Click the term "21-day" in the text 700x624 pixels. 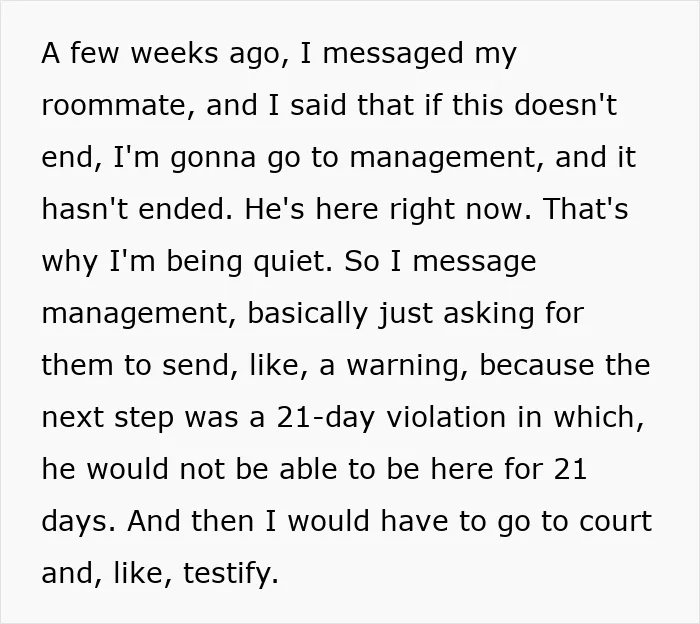click(x=325, y=419)
